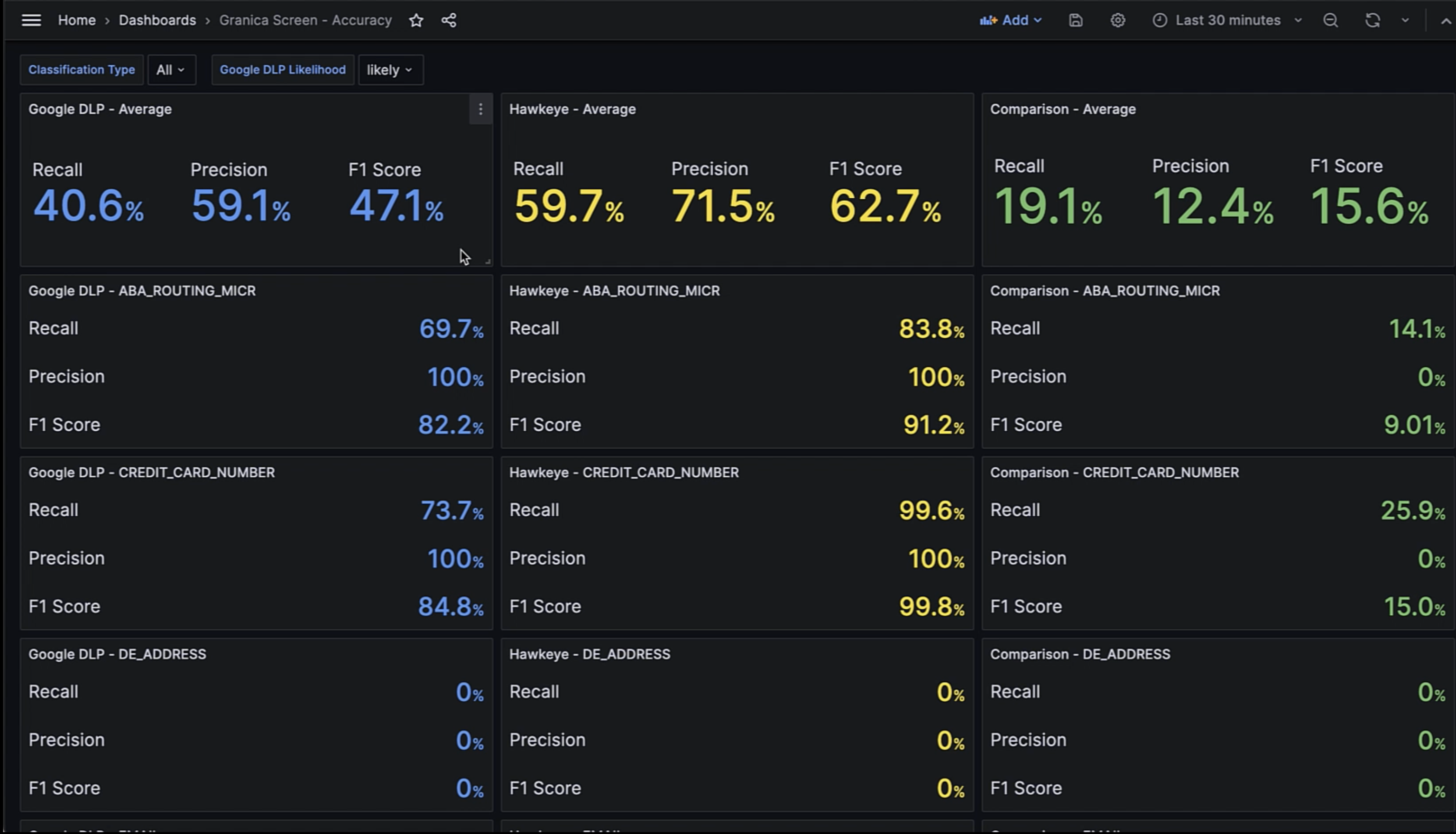The image size is (1456, 834).
Task: Click Google DLP - Average panel title
Action: point(100,110)
